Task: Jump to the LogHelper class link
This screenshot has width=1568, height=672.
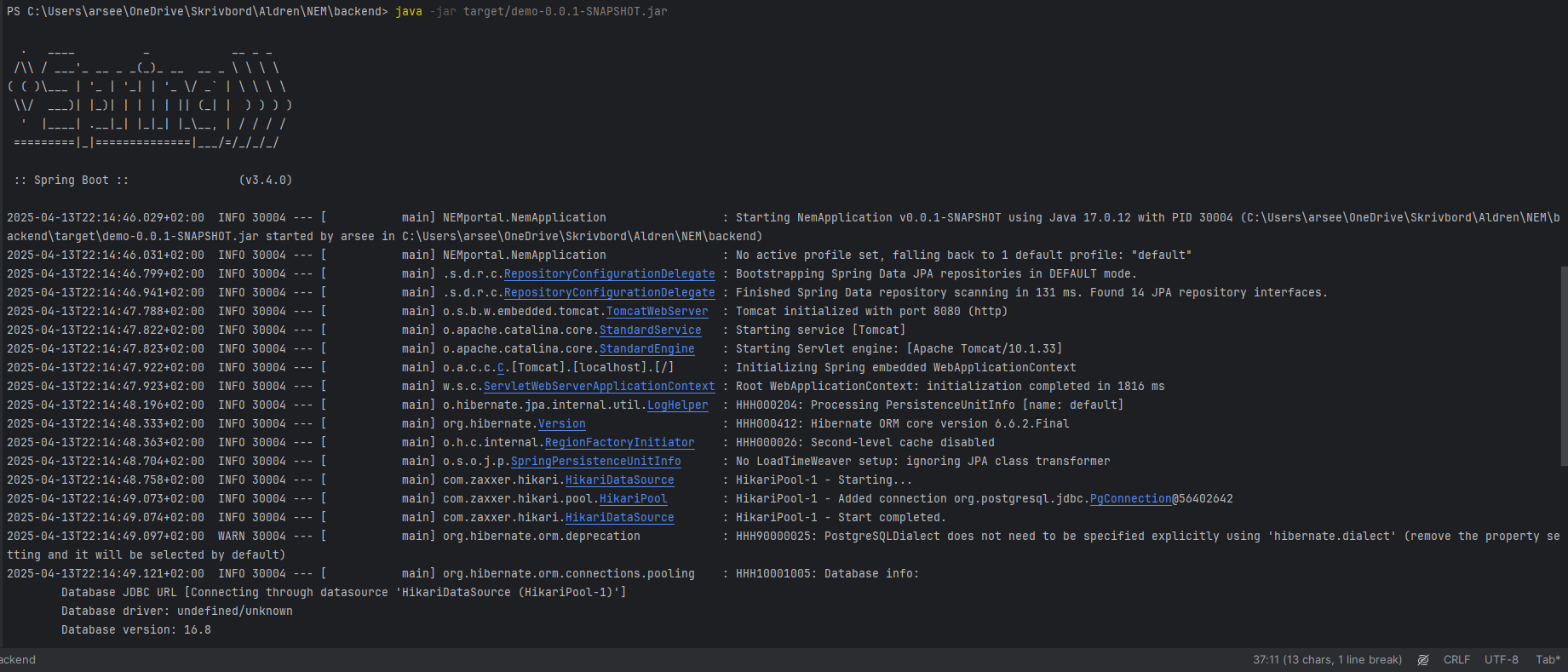Action: point(677,405)
